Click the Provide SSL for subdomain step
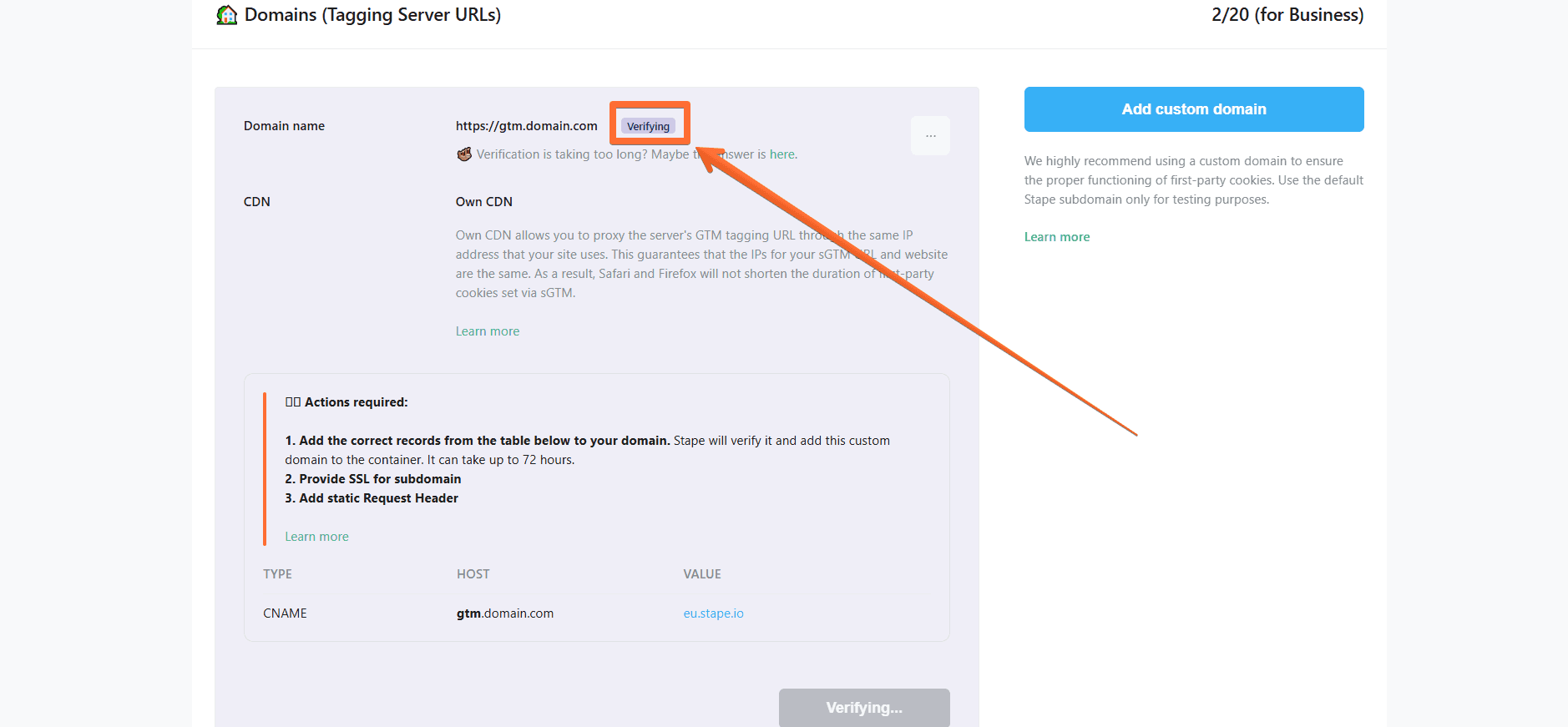The image size is (1568, 727). click(x=373, y=479)
